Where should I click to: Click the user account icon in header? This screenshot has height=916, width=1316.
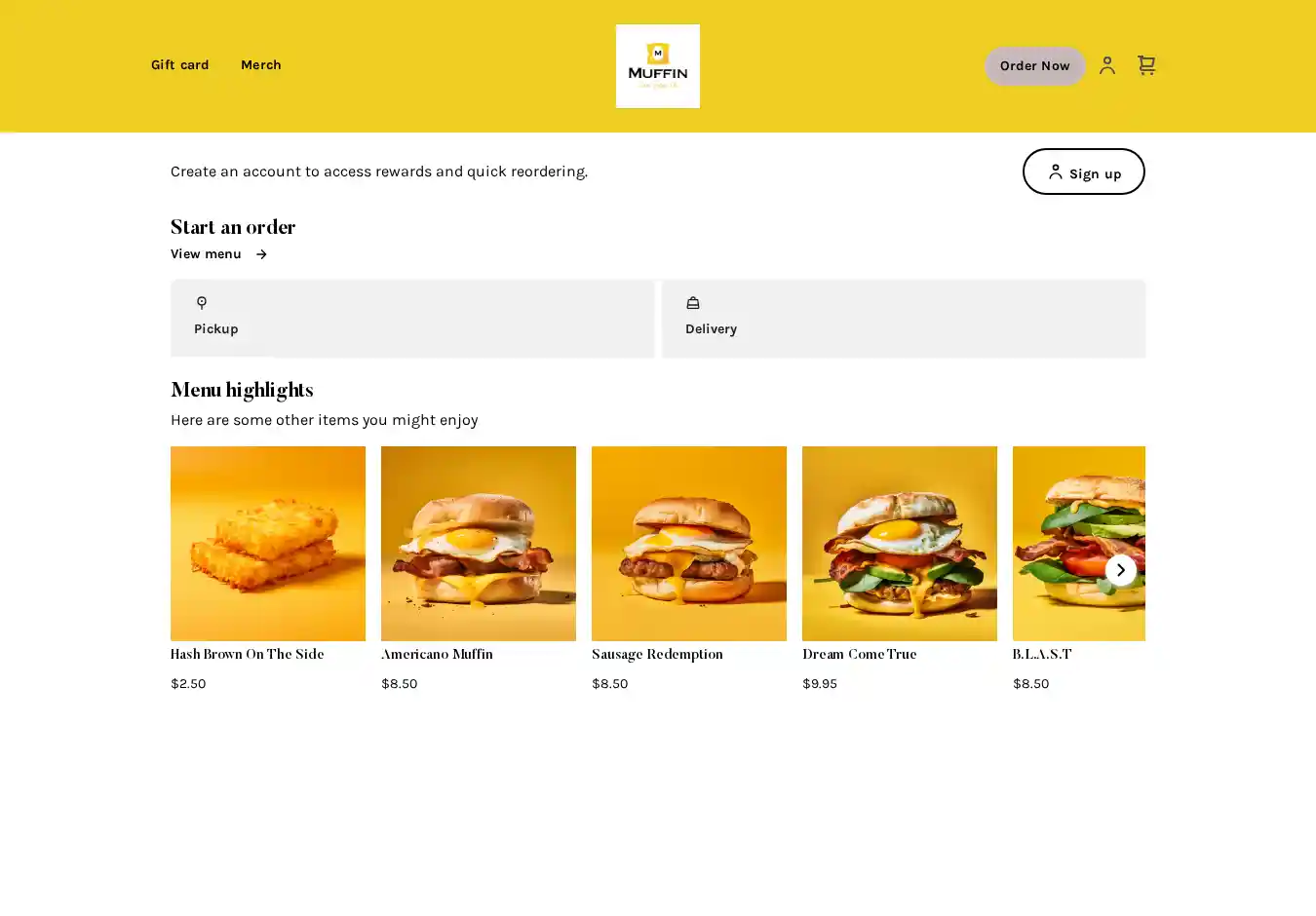pos(1106,65)
